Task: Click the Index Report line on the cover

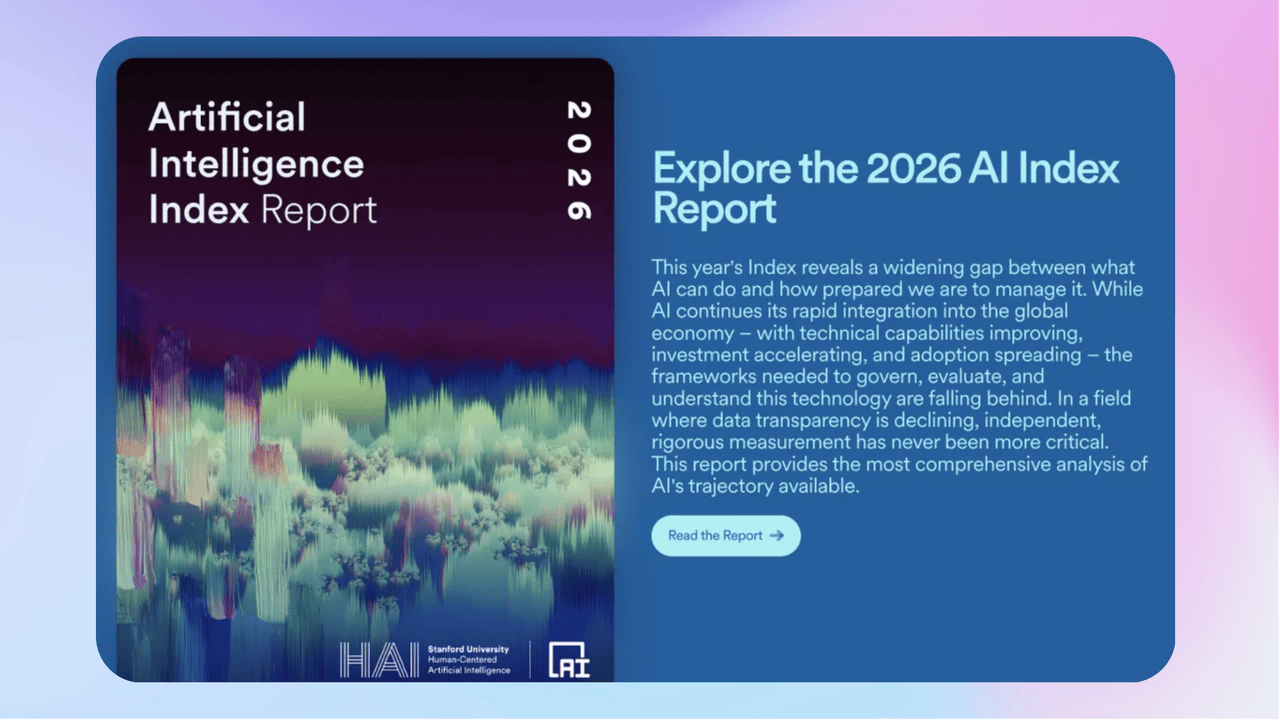Action: pyautogui.click(x=262, y=210)
